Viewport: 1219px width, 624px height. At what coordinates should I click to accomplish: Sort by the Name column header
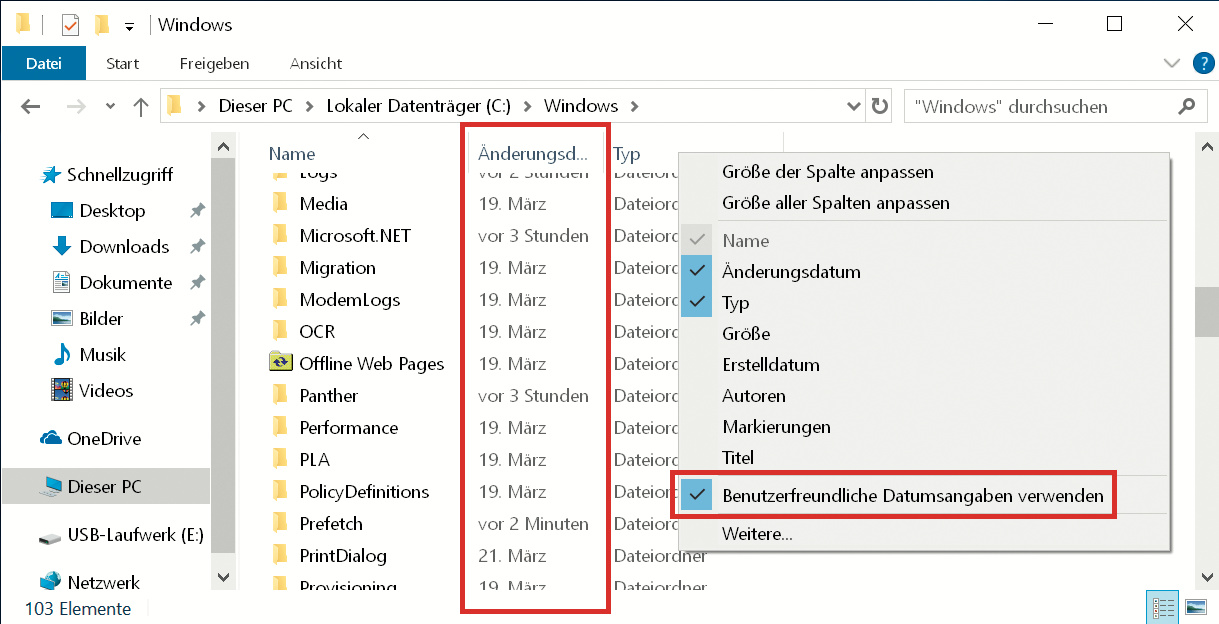pos(292,154)
